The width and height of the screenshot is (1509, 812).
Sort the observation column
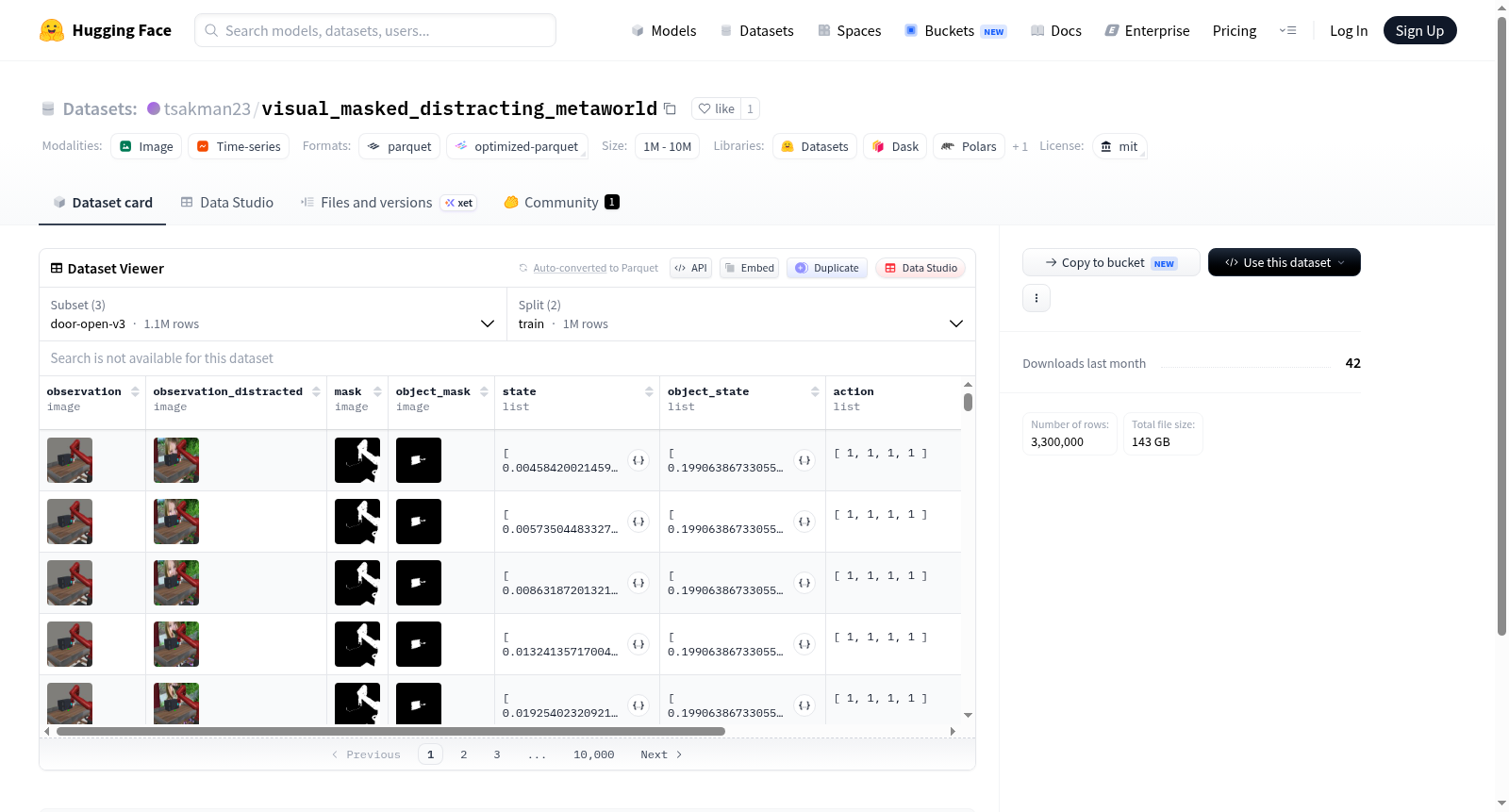coord(135,391)
